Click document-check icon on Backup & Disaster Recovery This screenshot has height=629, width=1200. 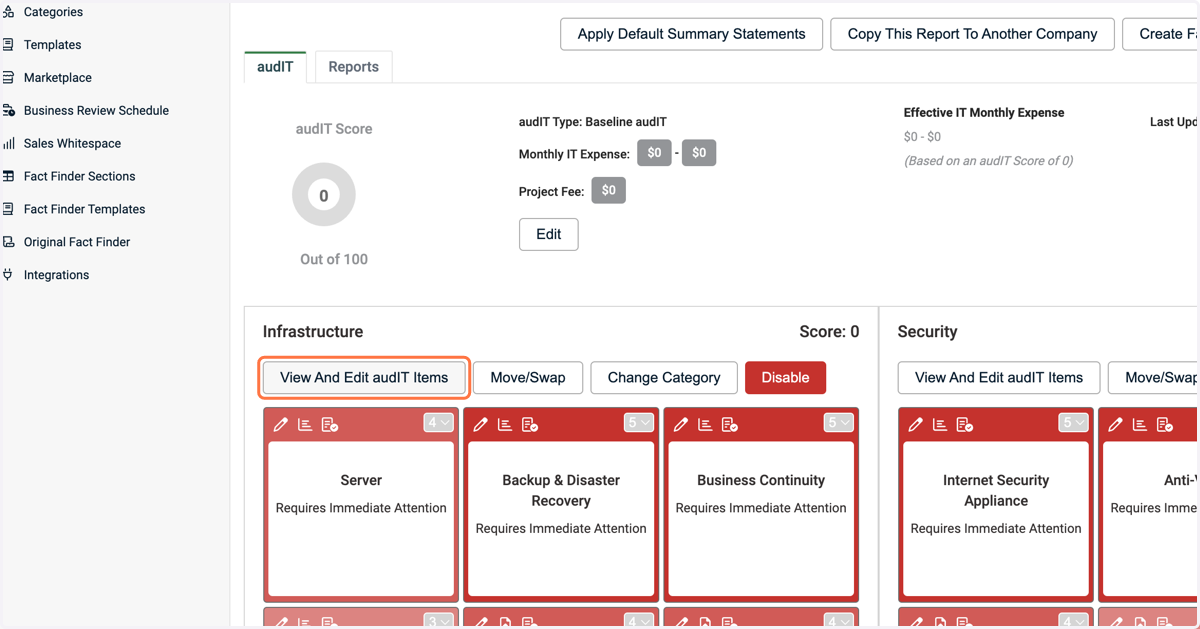coord(530,425)
